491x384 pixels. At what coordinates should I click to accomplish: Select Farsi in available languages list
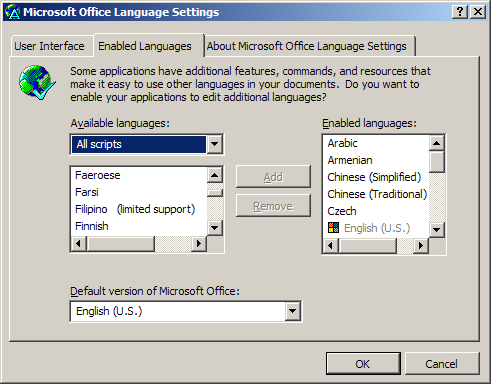coord(87,192)
